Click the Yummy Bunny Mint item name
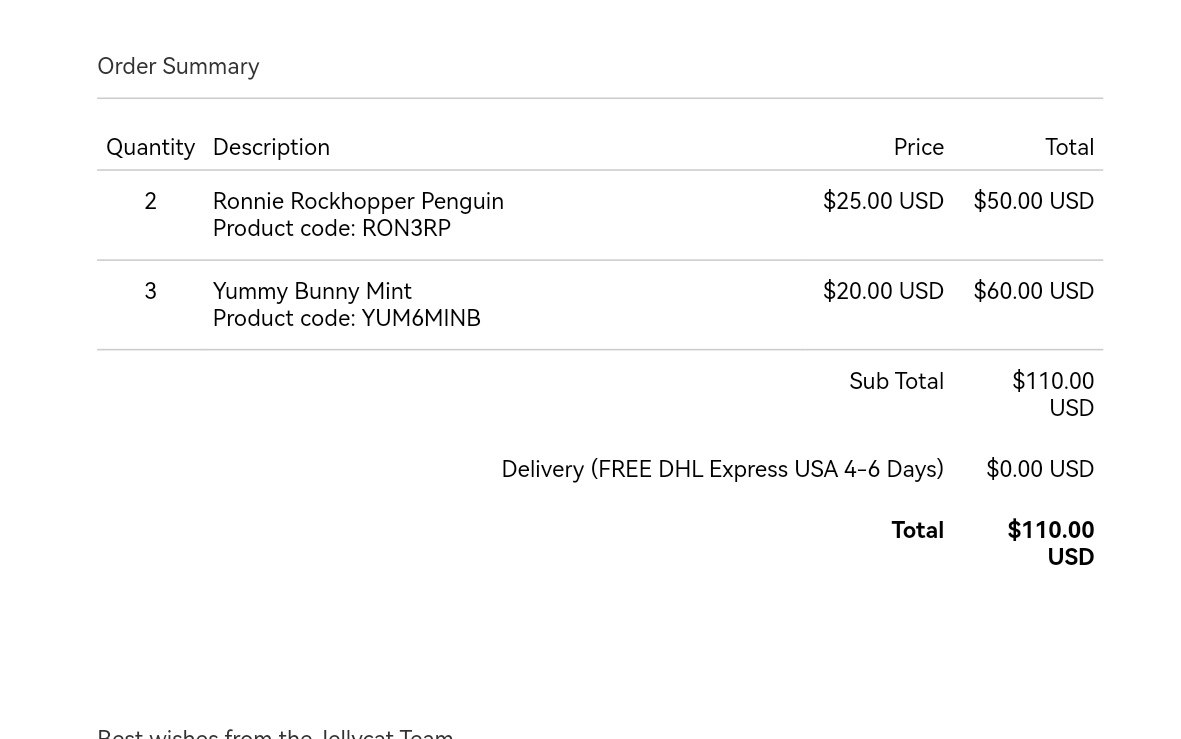The height and width of the screenshot is (739, 1181). point(312,291)
